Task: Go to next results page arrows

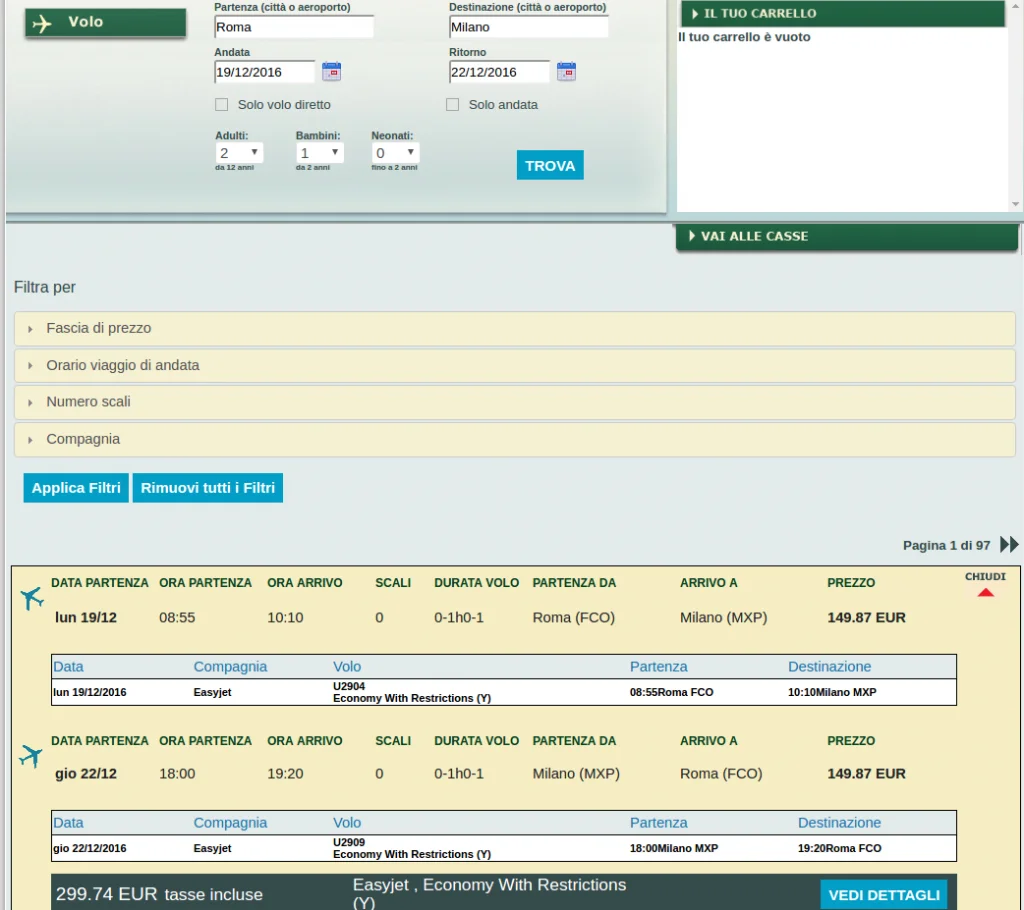Action: (1009, 544)
